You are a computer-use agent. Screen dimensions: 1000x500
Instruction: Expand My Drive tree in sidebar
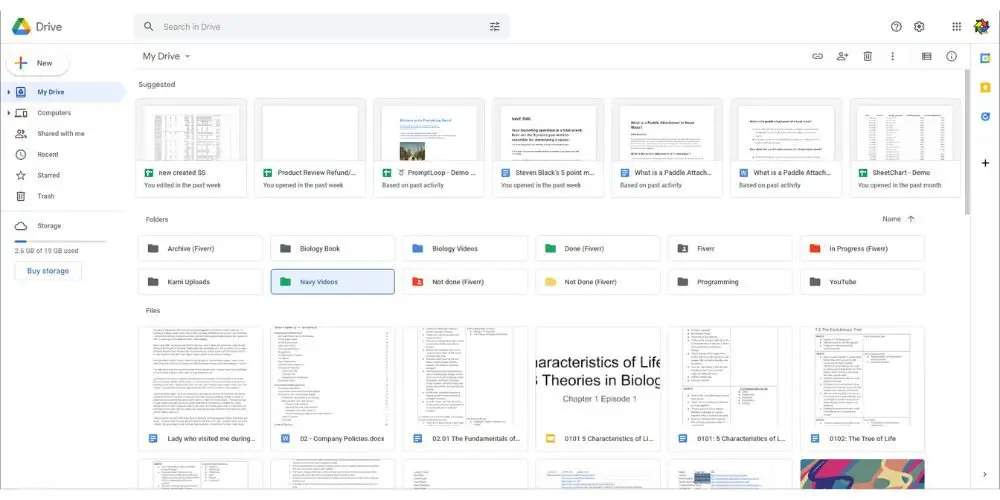(x=8, y=92)
